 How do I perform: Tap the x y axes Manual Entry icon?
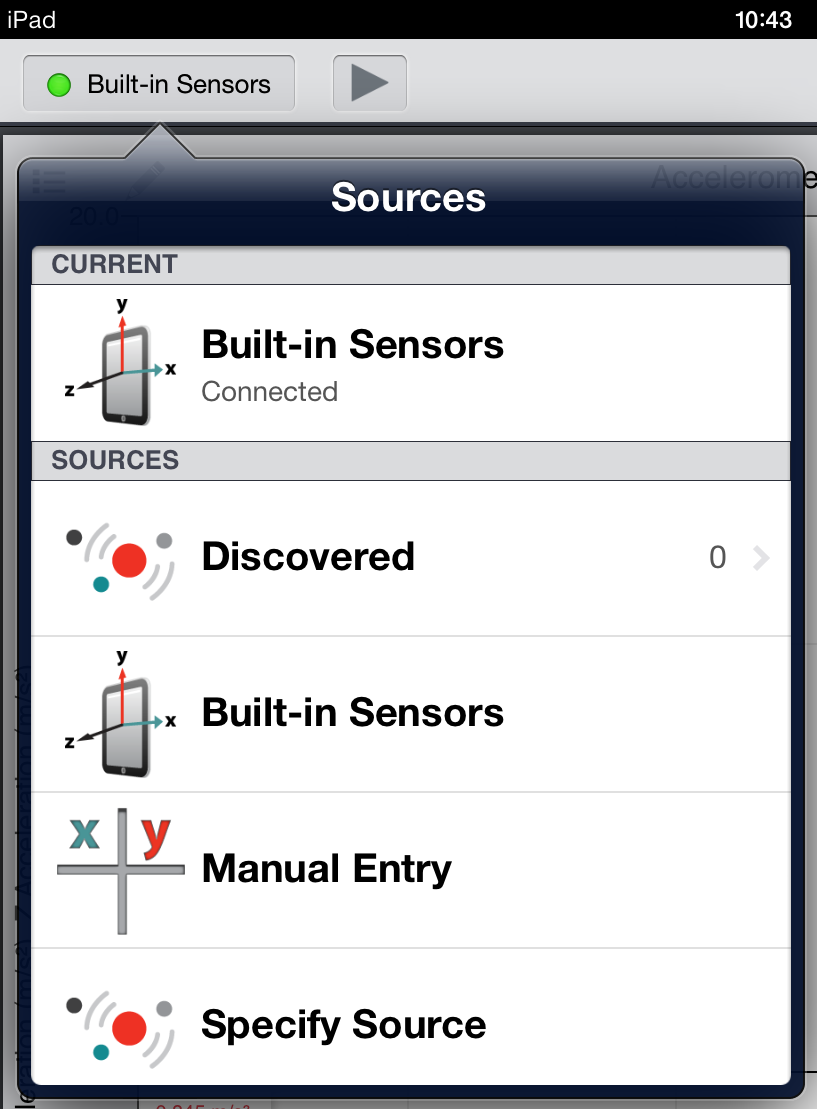[121, 871]
